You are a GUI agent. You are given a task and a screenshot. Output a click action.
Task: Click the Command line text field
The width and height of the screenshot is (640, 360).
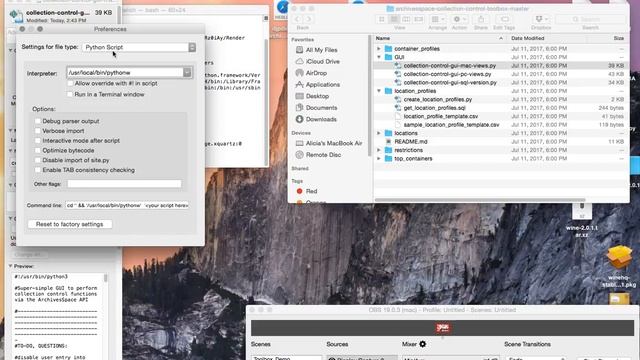tap(127, 205)
